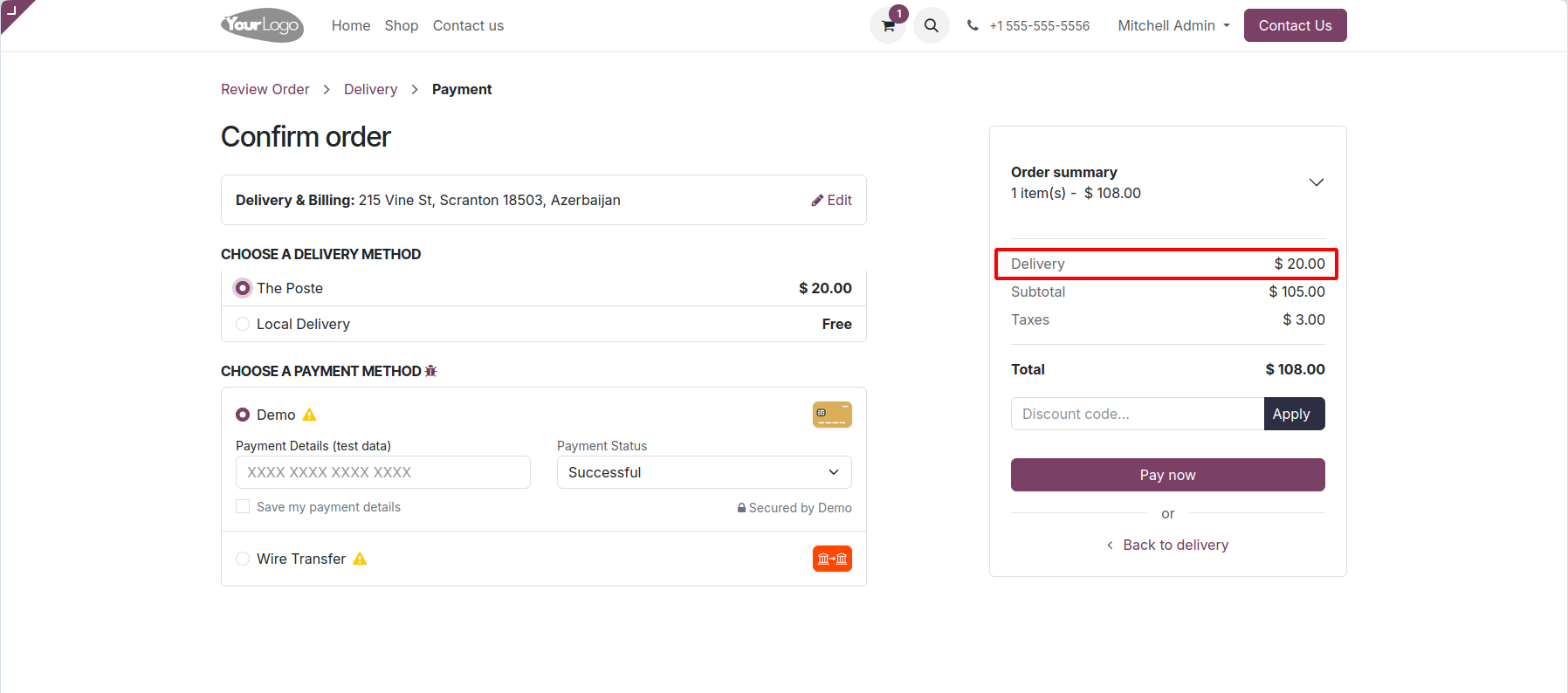The width and height of the screenshot is (1568, 693).
Task: Click the Demo warning triangle icon
Action: [309, 415]
